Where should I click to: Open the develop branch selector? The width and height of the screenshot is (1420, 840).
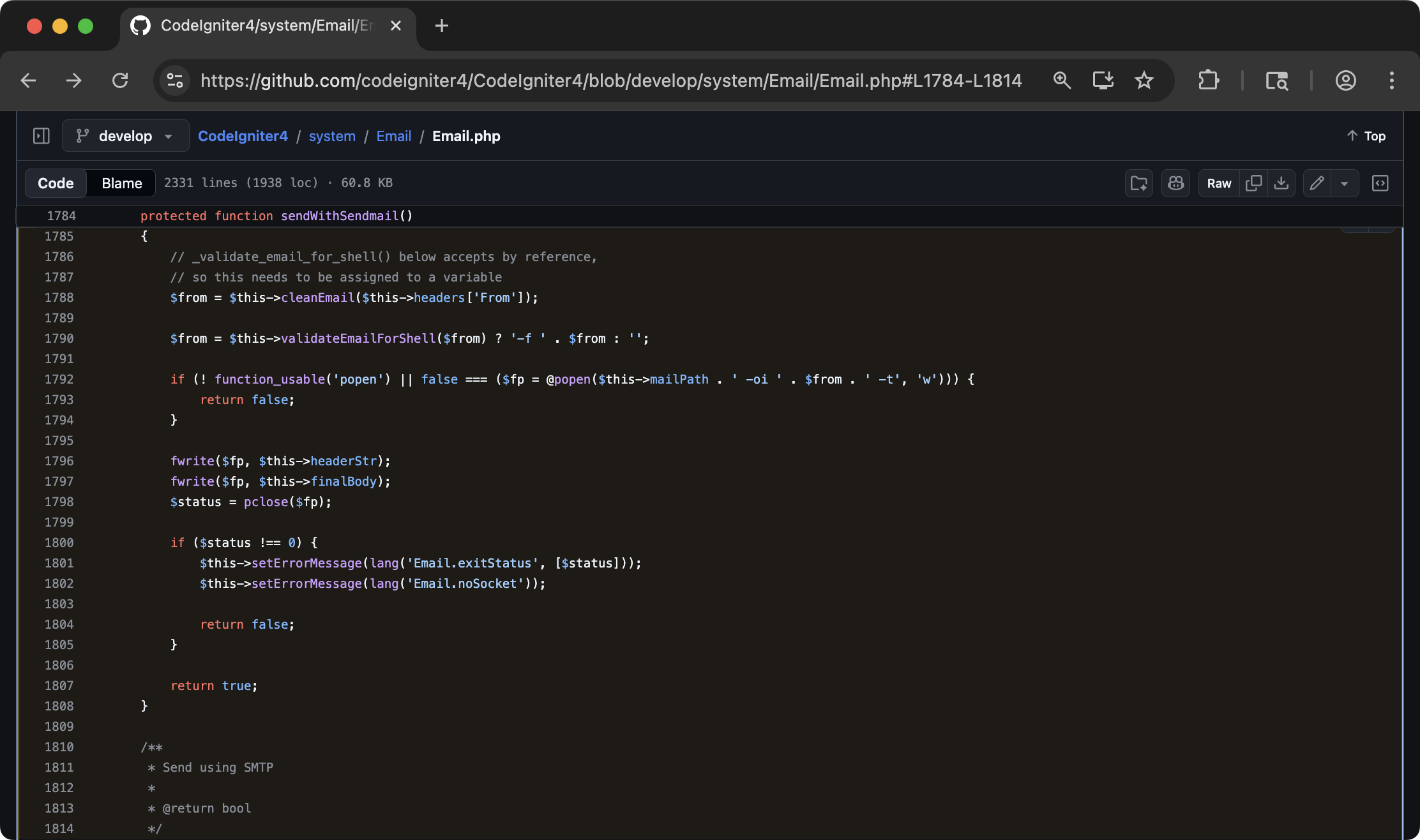[125, 136]
